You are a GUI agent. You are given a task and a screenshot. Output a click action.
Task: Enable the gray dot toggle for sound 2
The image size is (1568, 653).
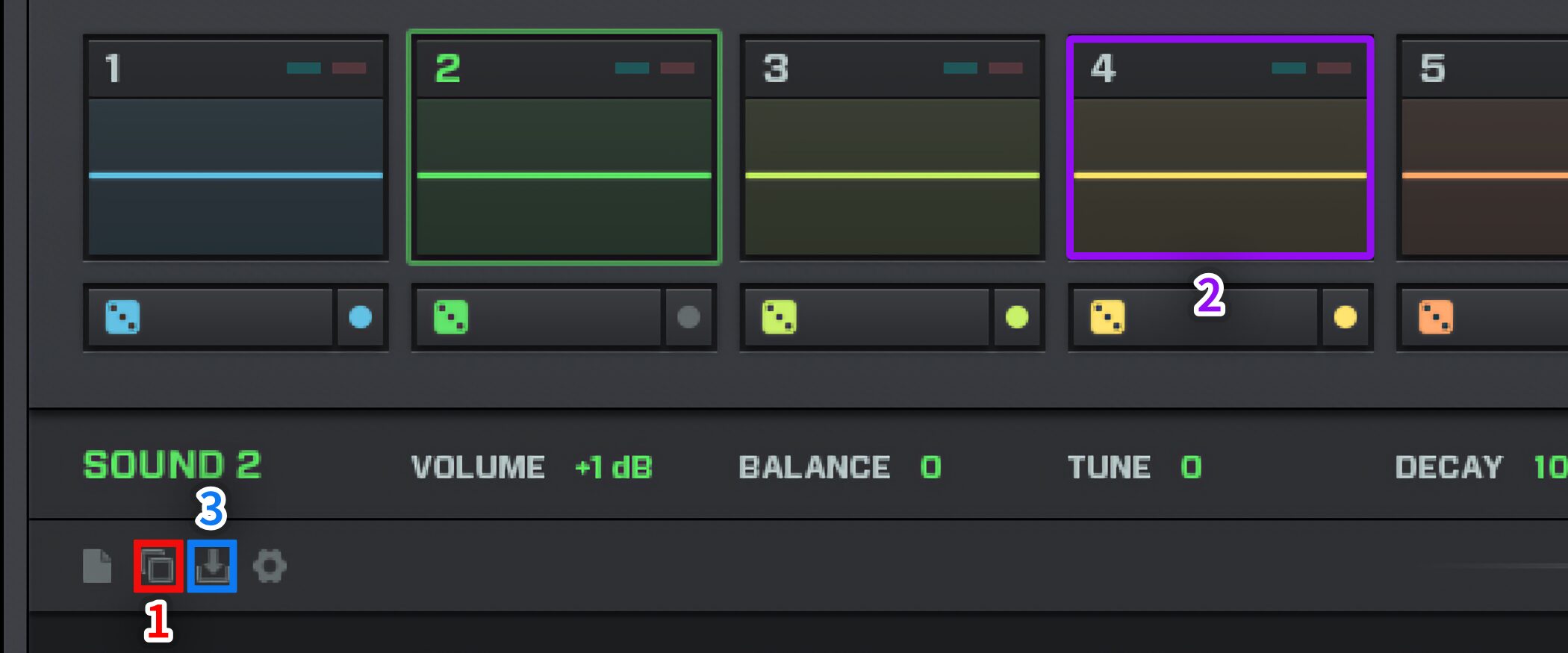tap(688, 317)
